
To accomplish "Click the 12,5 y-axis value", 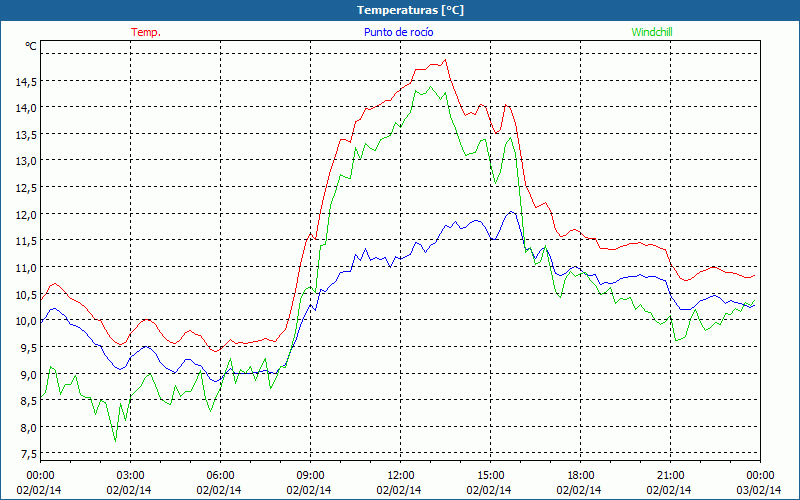I will [x=26, y=188].
